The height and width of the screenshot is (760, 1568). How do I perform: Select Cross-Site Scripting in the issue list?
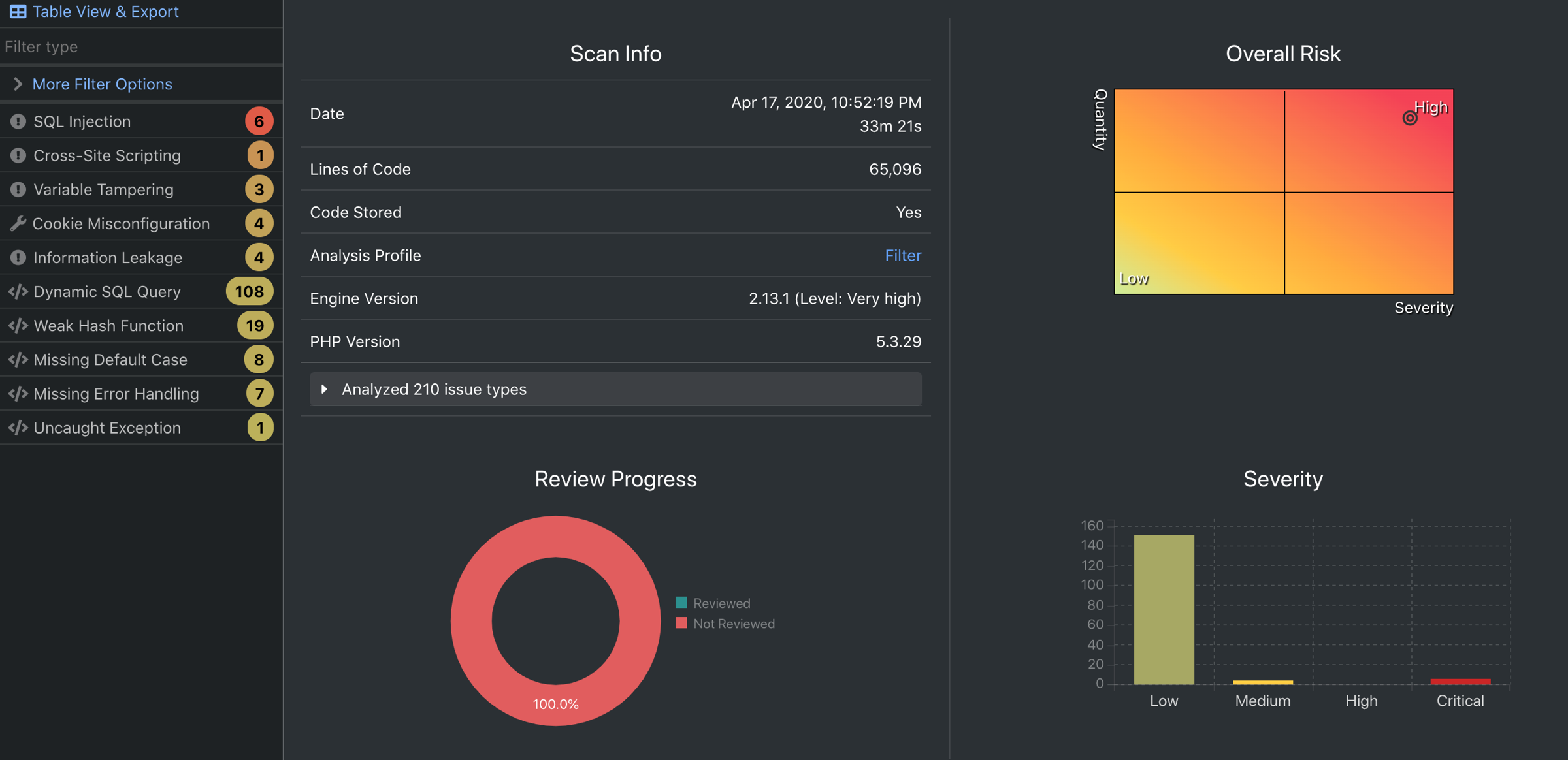[107, 155]
